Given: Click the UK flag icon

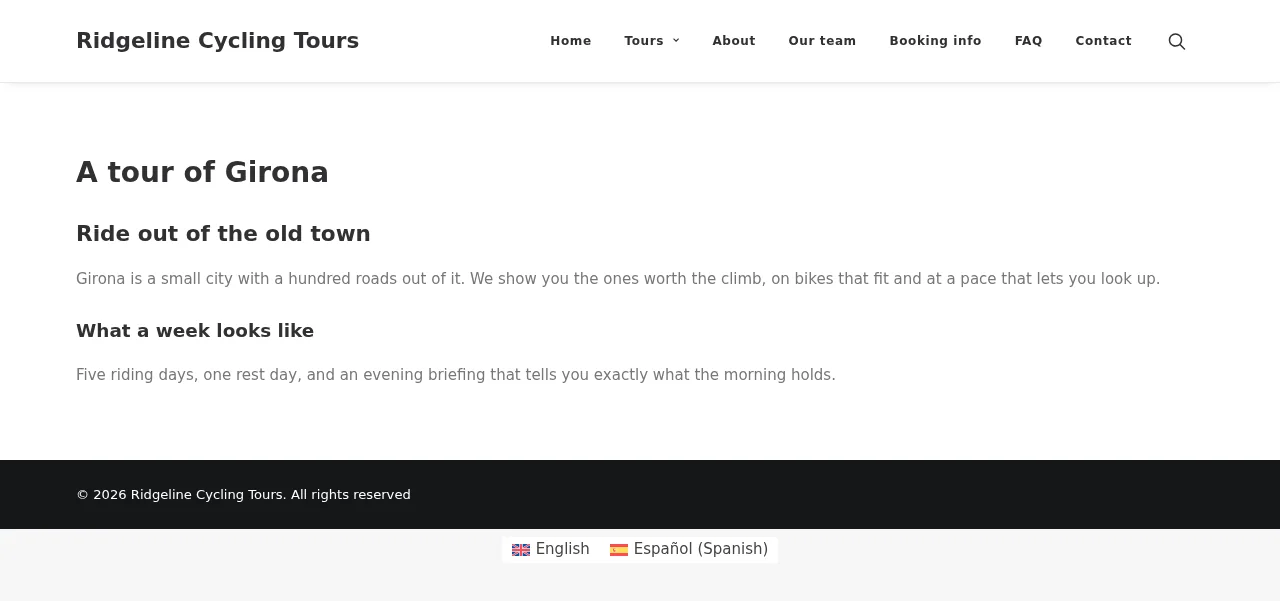Looking at the screenshot, I should point(521,550).
